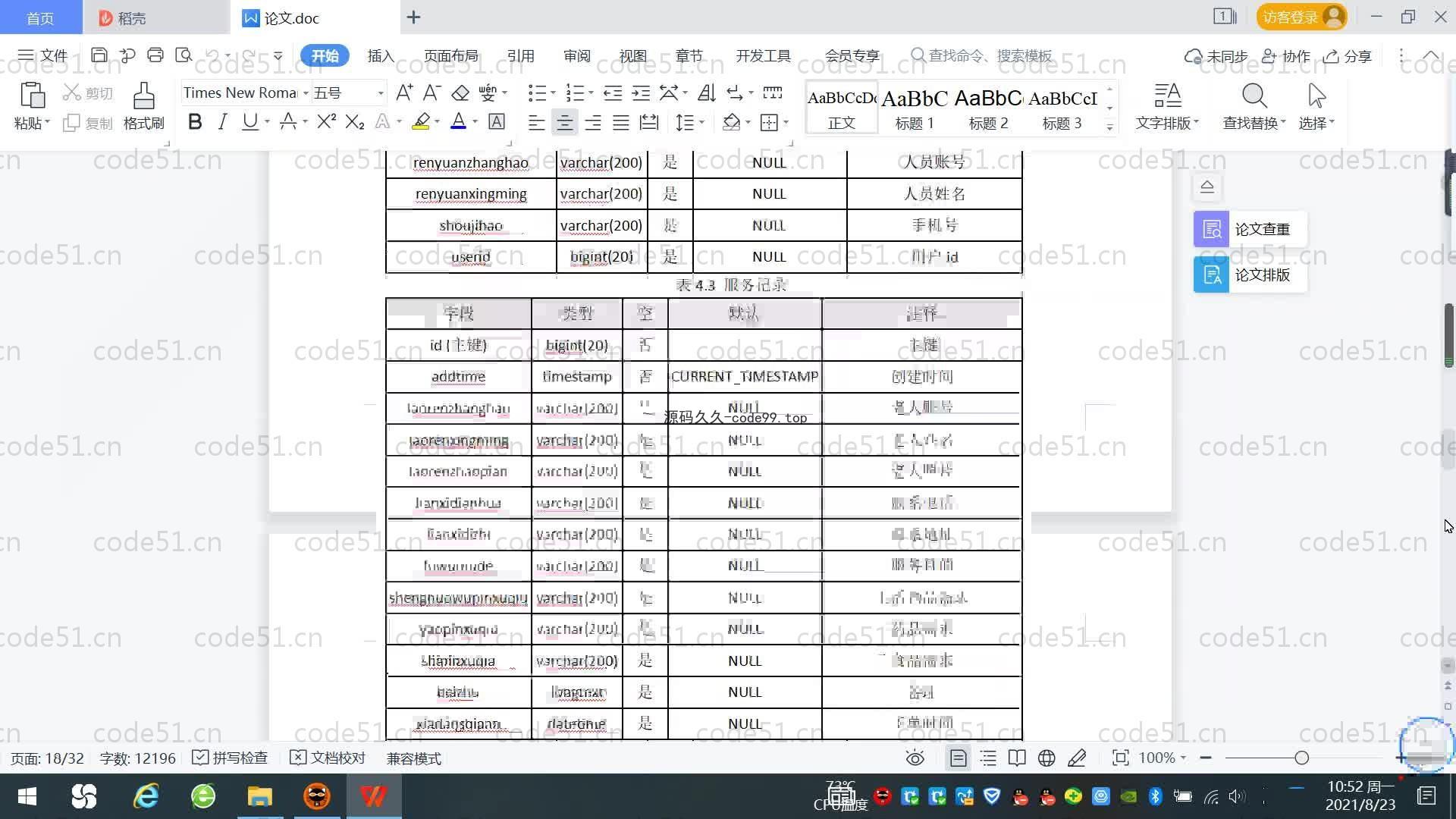Open the 审阅 ribbon tab
The image size is (1456, 819).
(577, 56)
